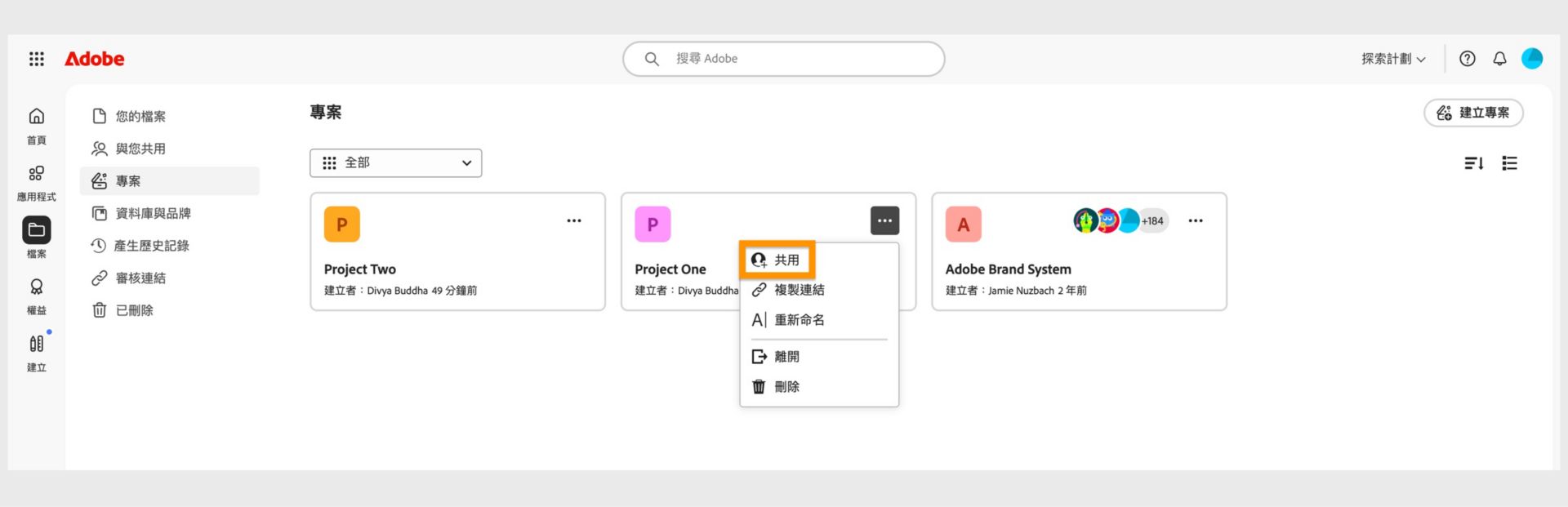This screenshot has width=1568, height=507.
Task: Click the Adobe logo
Action: 95,59
